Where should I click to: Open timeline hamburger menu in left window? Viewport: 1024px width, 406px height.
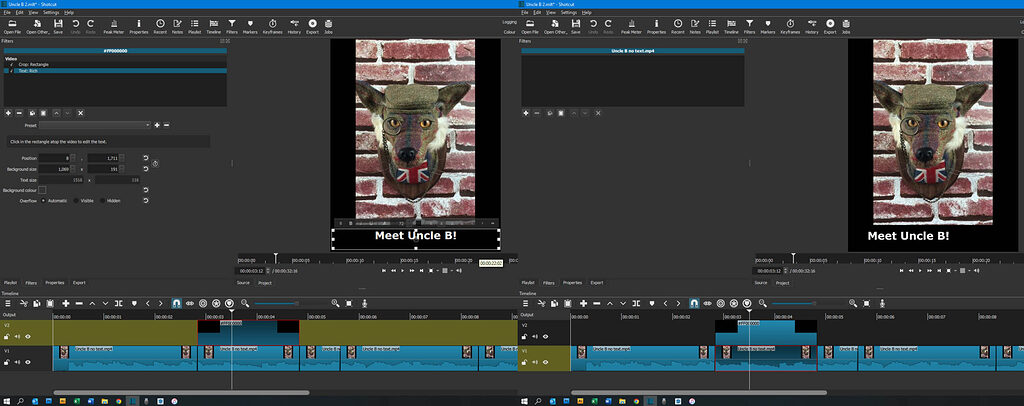(x=8, y=302)
